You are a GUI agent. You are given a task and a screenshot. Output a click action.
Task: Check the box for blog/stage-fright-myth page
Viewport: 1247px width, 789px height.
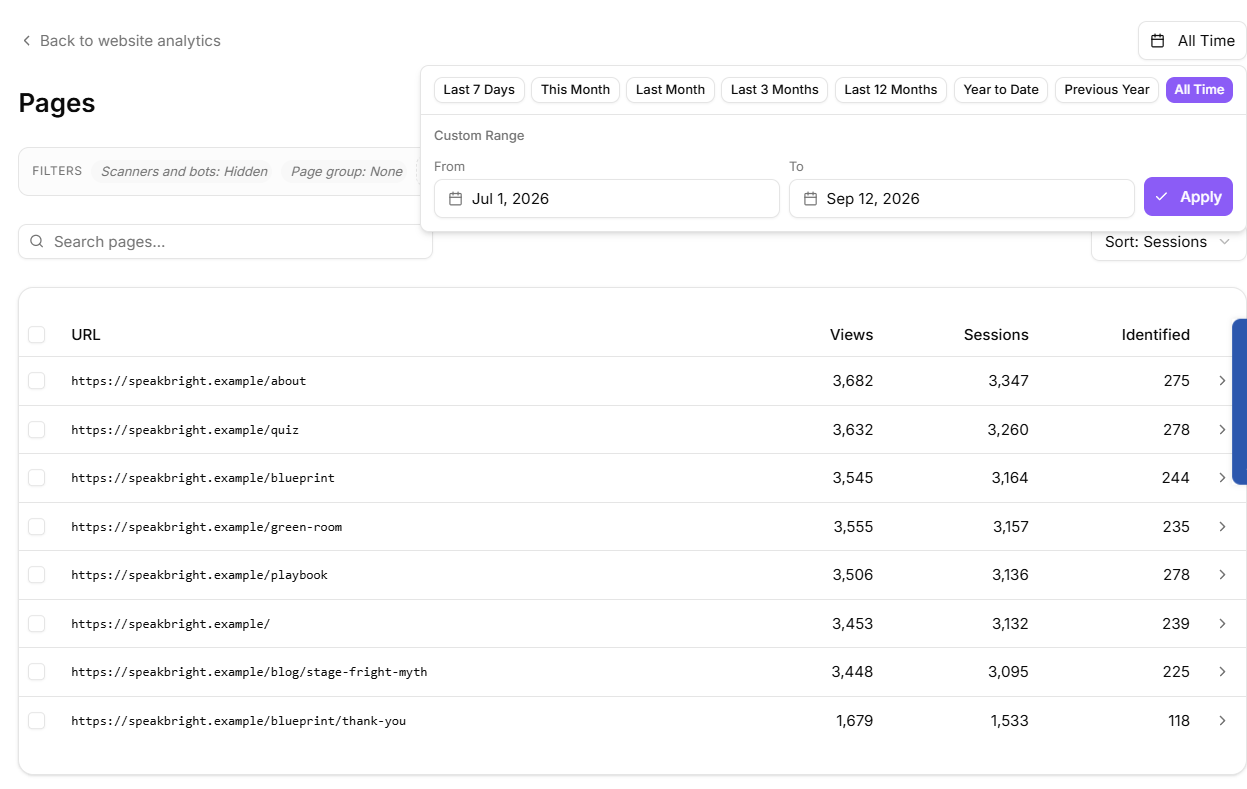pos(37,672)
